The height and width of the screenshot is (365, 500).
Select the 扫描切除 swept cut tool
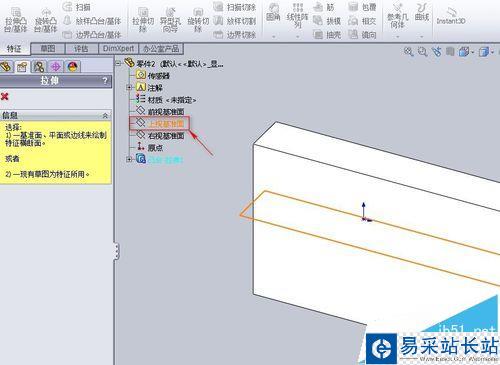tap(235, 7)
